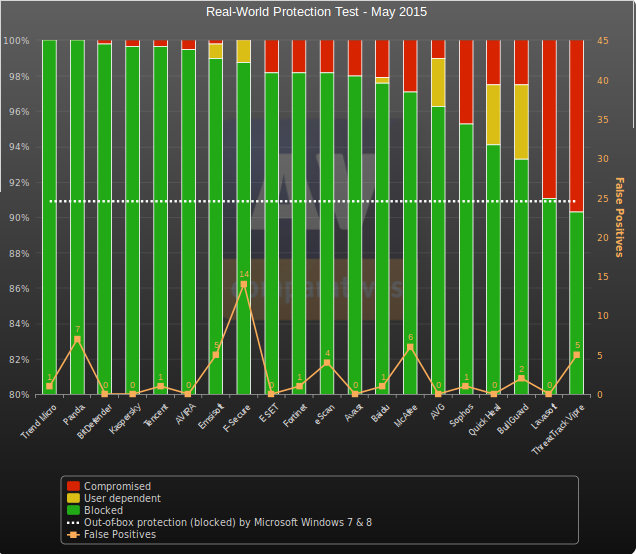The height and width of the screenshot is (554, 636).
Task: Click the 25 value on right axis
Action: (x=603, y=198)
